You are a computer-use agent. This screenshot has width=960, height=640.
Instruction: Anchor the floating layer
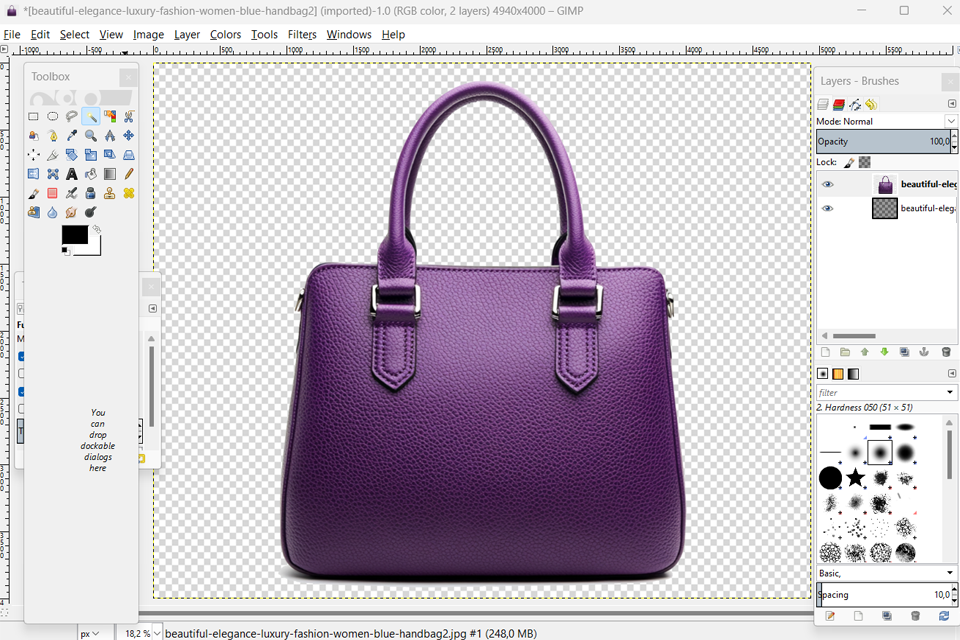[924, 352]
